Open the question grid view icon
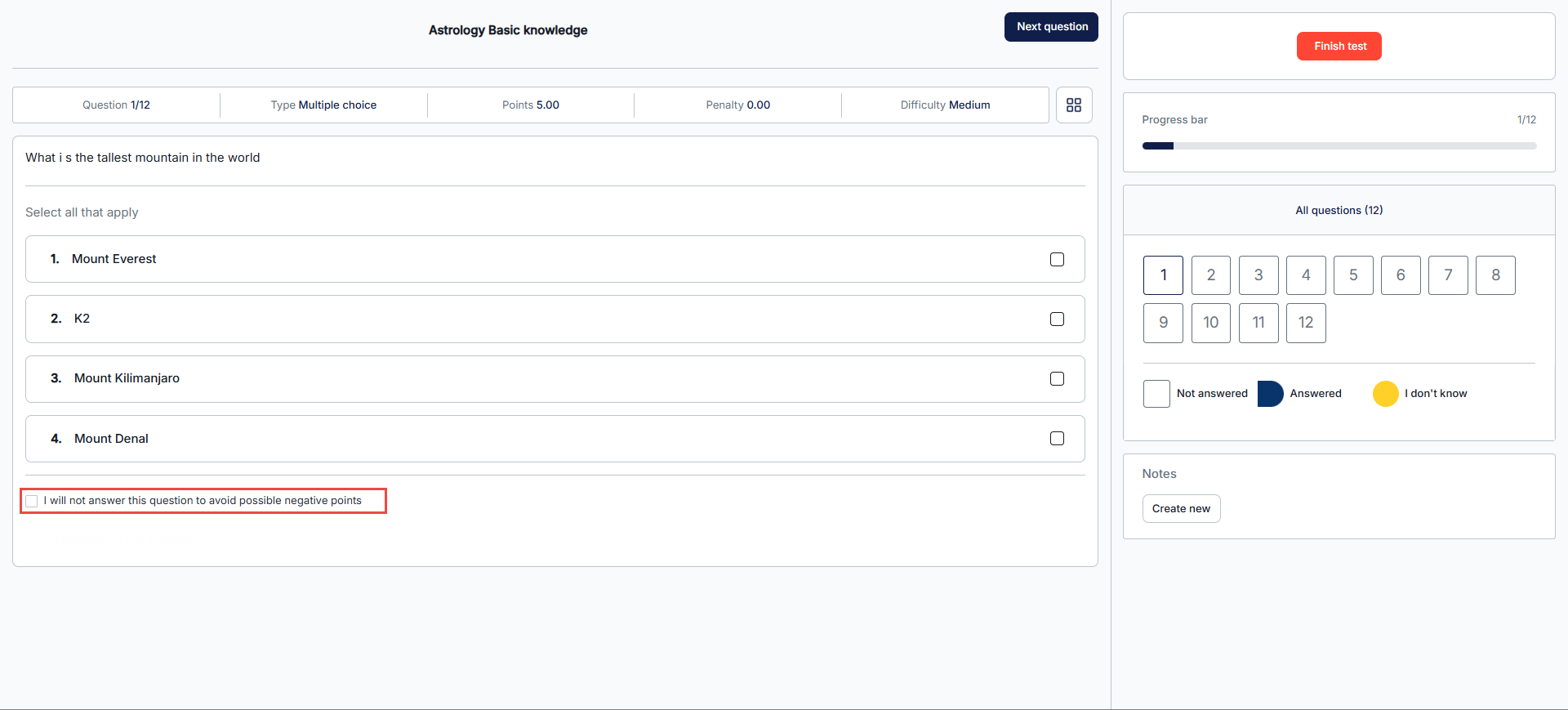The image size is (1568, 710). point(1073,105)
